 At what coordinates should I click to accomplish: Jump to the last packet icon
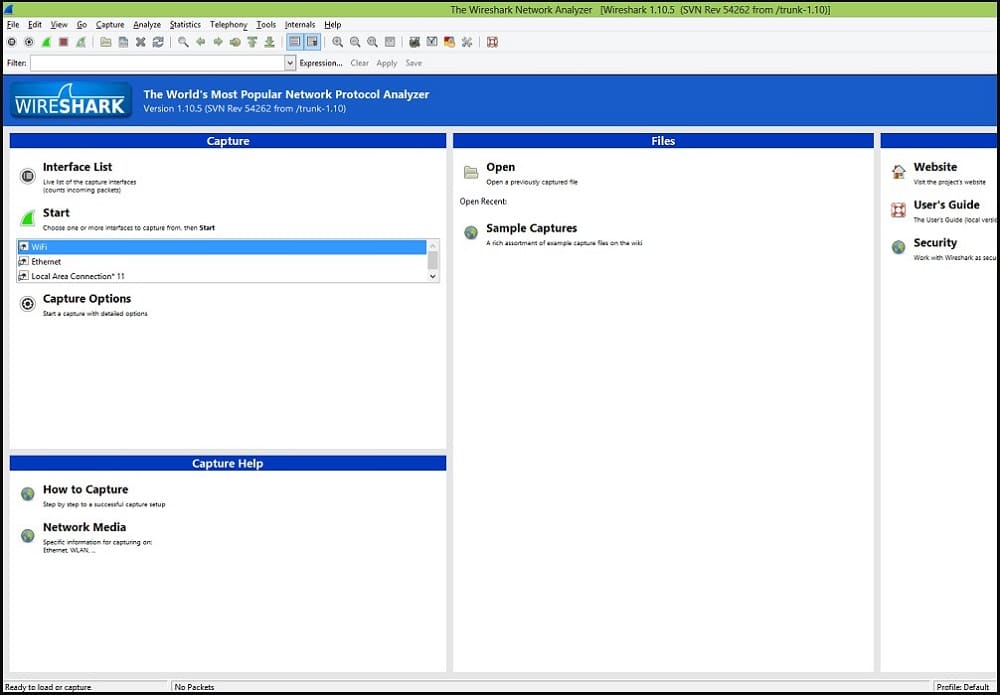pyautogui.click(x=269, y=42)
